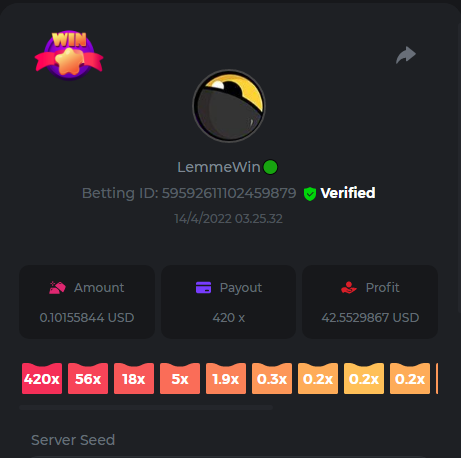Select the 18x multiplier chip
Viewport: 461px width, 458px height.
click(134, 379)
